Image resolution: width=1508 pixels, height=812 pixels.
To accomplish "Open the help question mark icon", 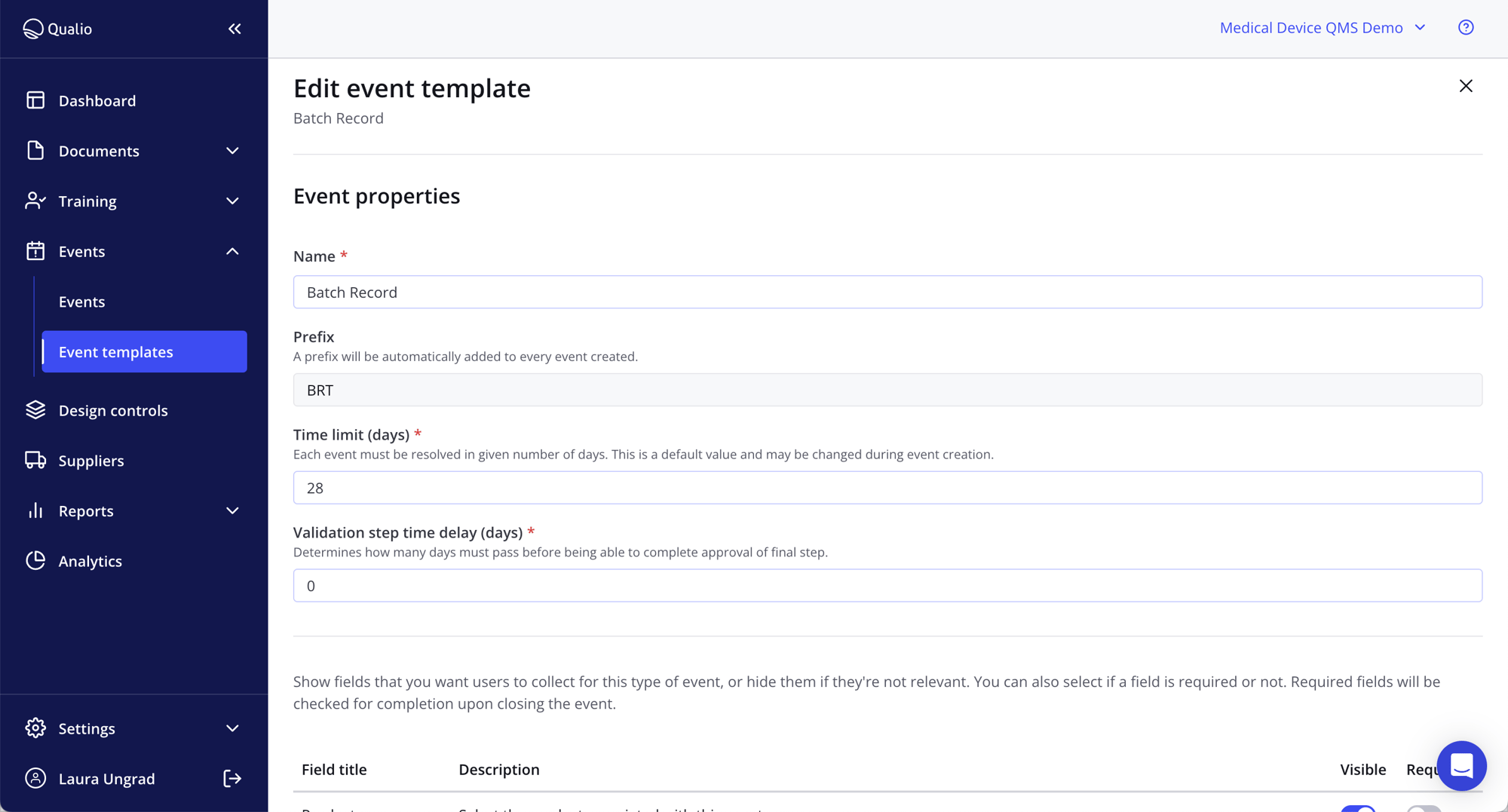I will click(x=1466, y=27).
